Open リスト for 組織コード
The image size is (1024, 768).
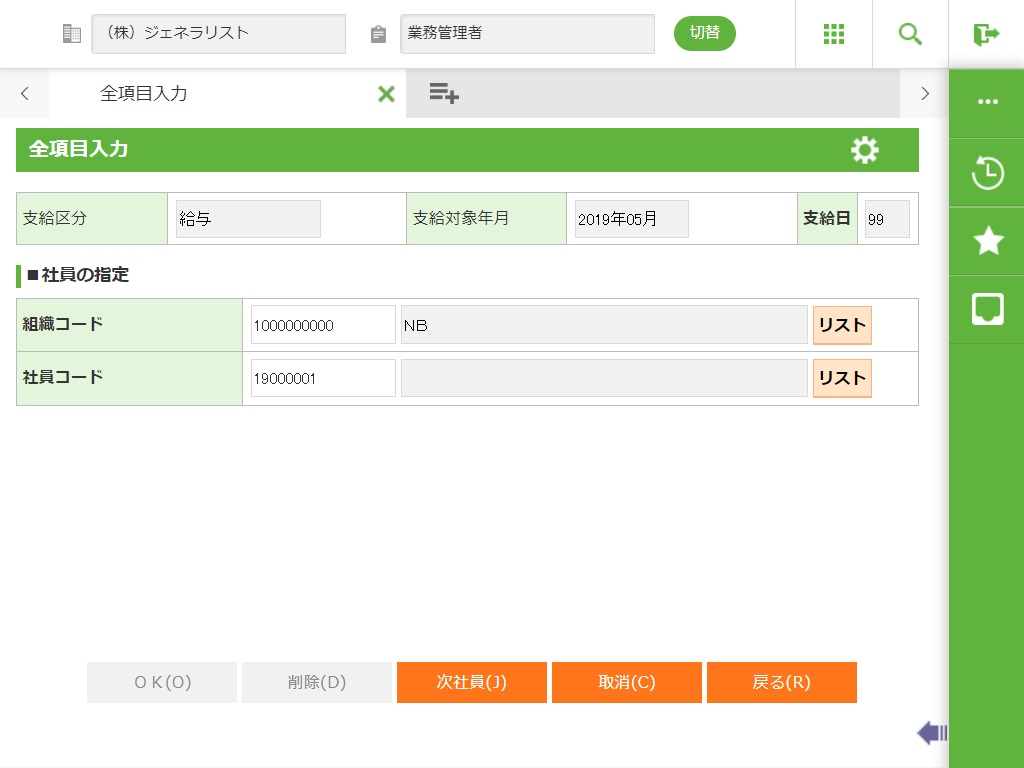(842, 325)
